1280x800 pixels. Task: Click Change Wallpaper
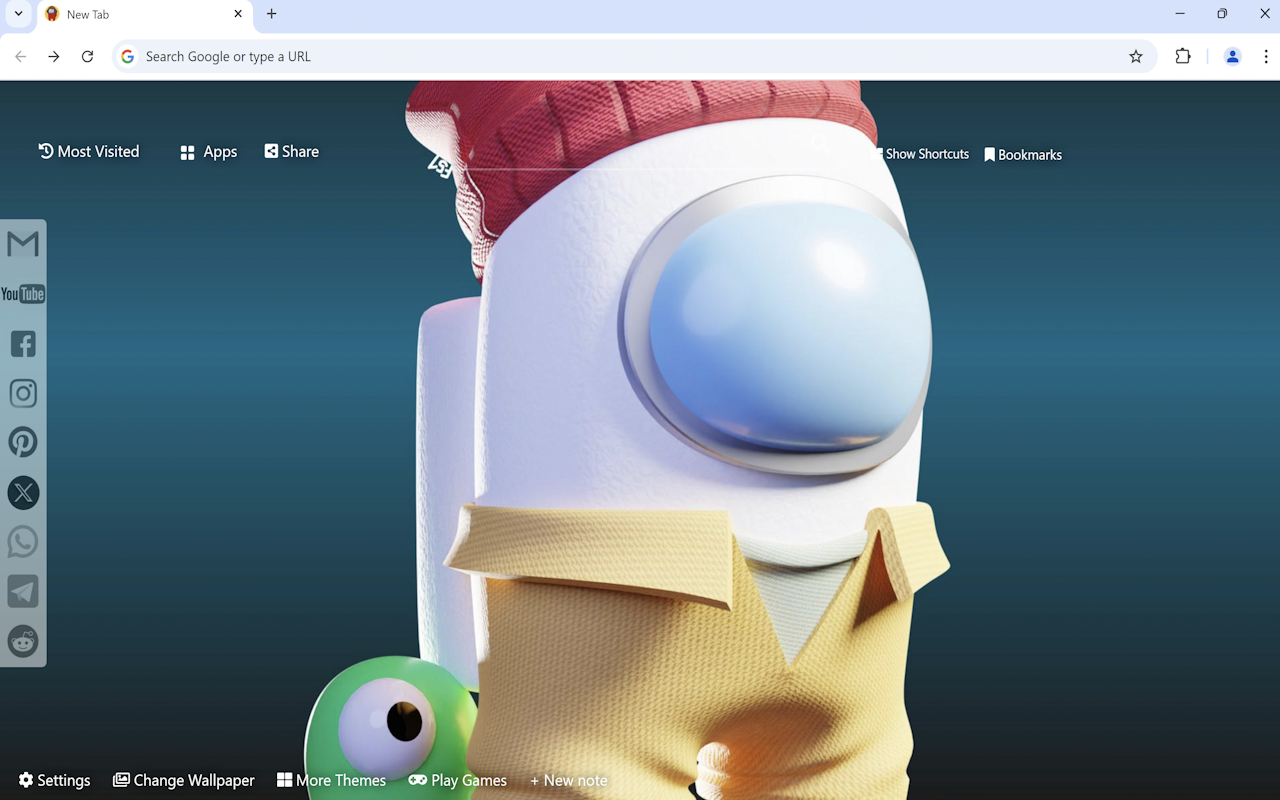tap(184, 780)
